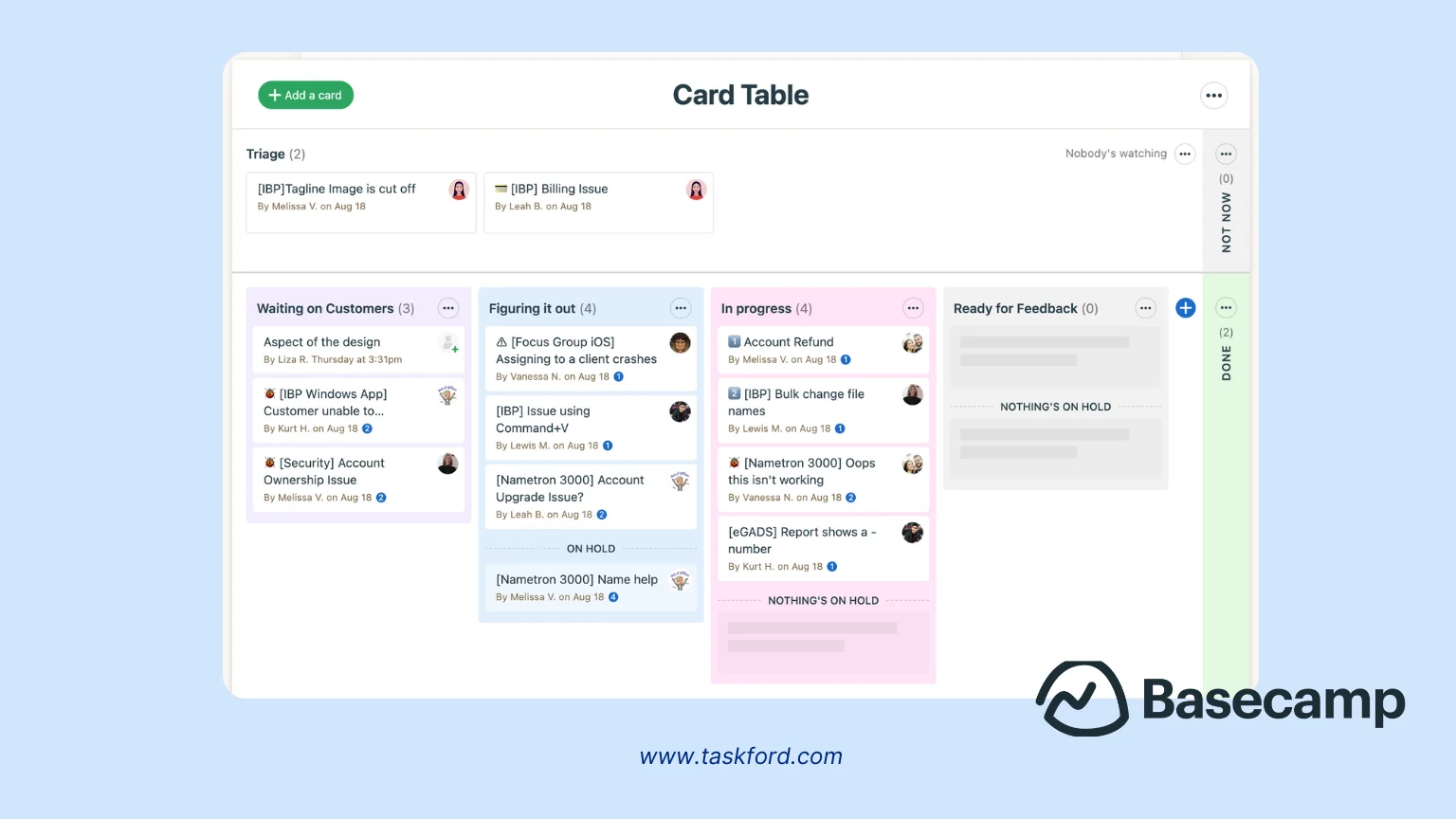Click assign-person icon on Aspect of the design
This screenshot has height=819, width=1456.
tap(449, 343)
